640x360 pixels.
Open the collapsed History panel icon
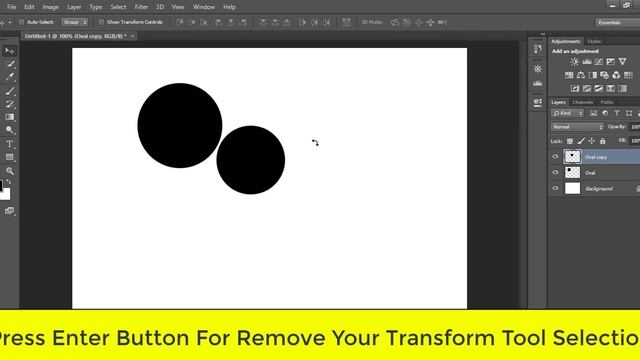click(538, 49)
